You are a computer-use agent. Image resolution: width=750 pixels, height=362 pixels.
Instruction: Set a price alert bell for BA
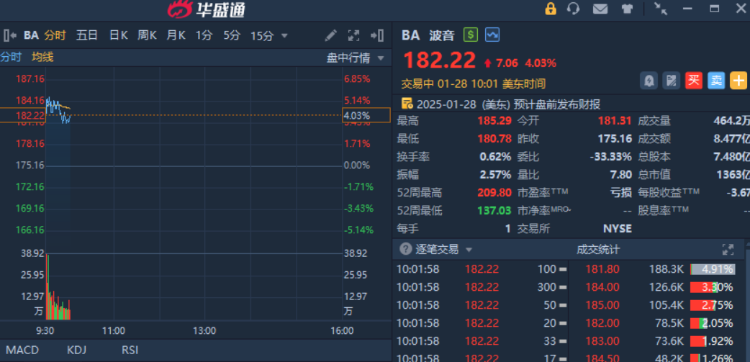(649, 81)
